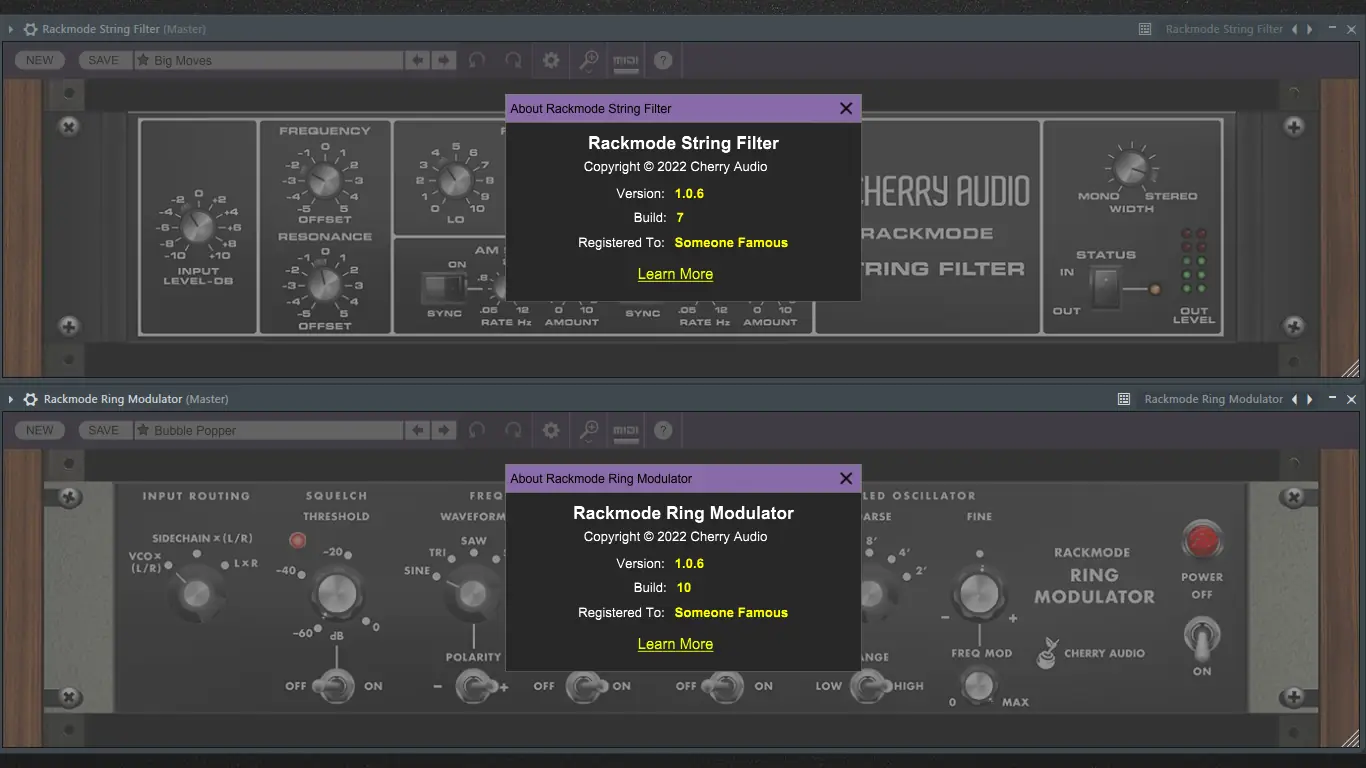
Task: Load next preset in String Filter toolbar
Action: point(444,60)
